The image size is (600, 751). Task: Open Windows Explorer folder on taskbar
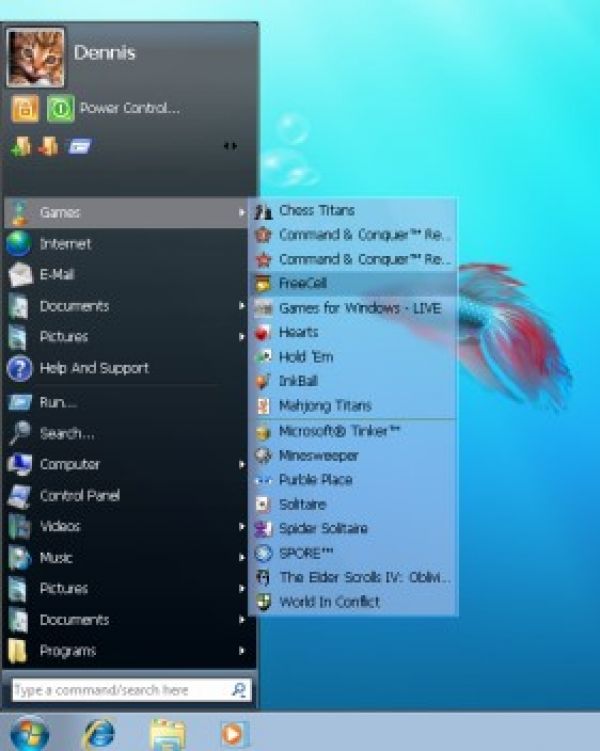[167, 734]
